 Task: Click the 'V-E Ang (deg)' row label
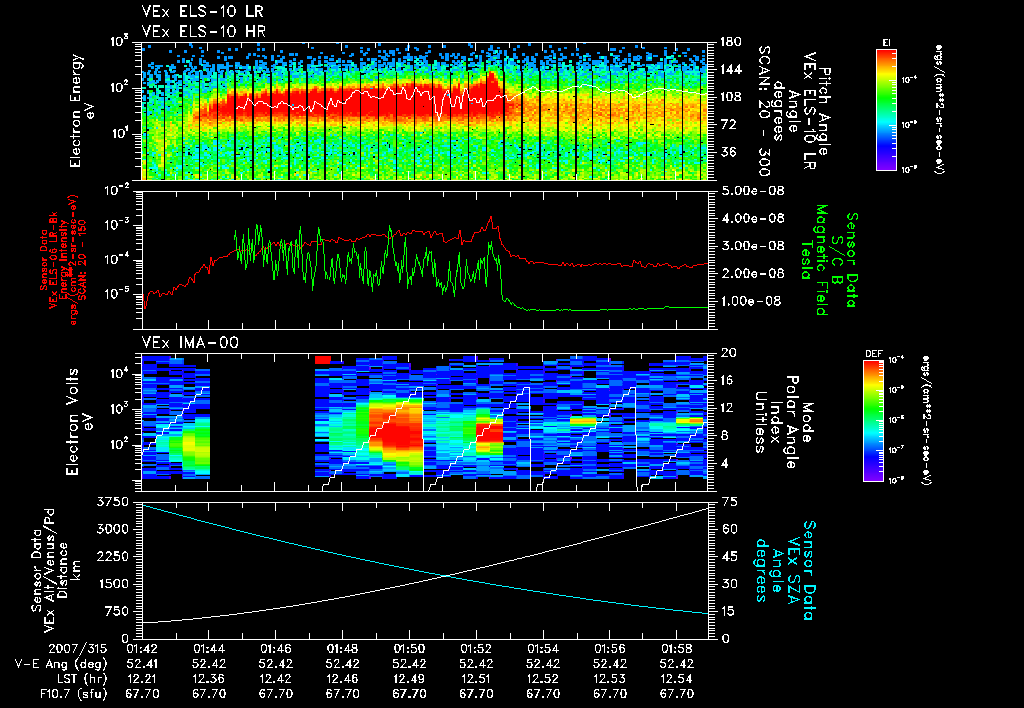tap(61, 664)
